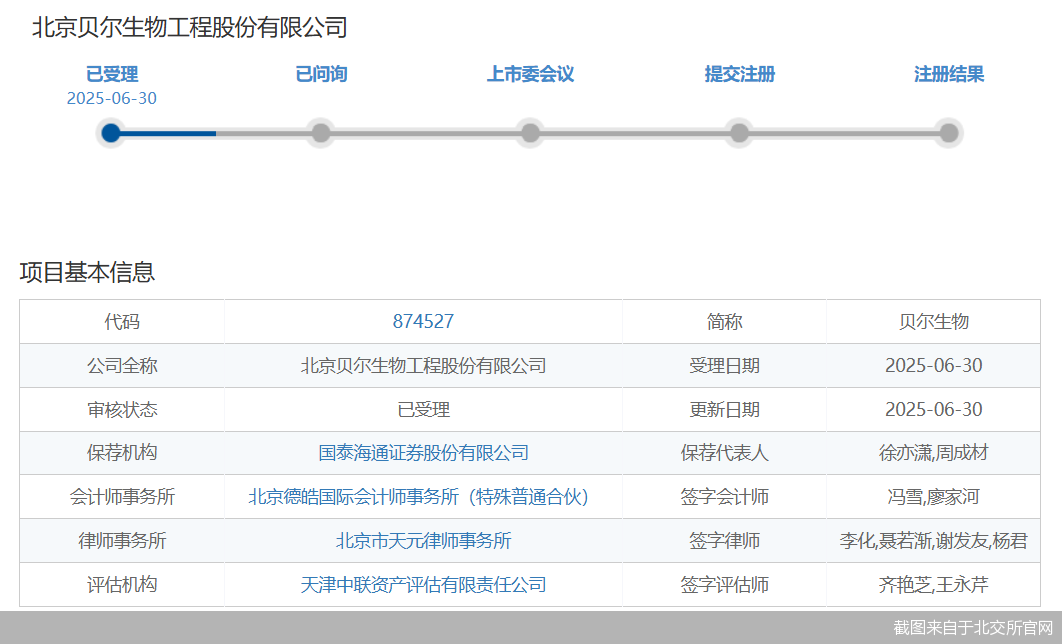
Task: Select the 已问询 stage label
Action: coord(321,74)
